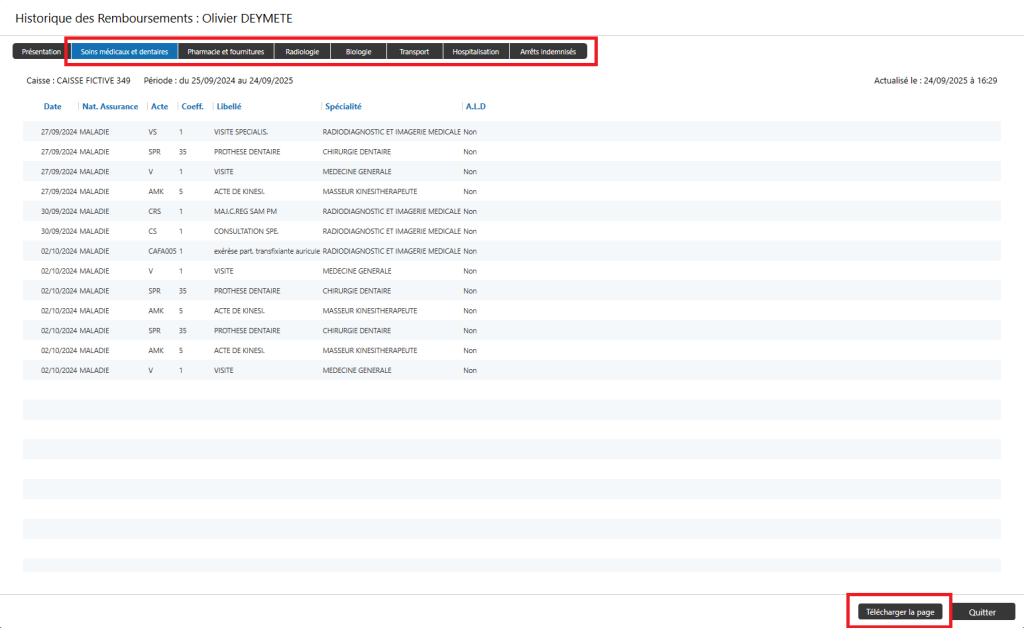Select the Coeff. column header

(x=193, y=106)
